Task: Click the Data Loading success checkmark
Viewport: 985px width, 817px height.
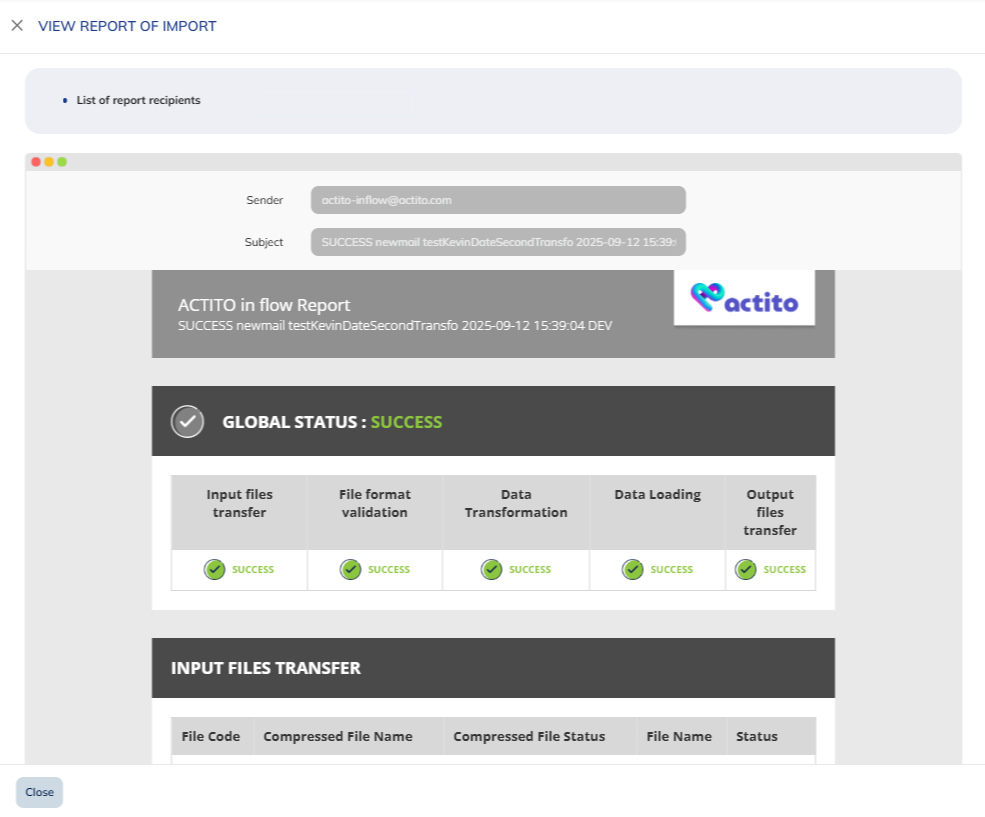Action: [632, 569]
